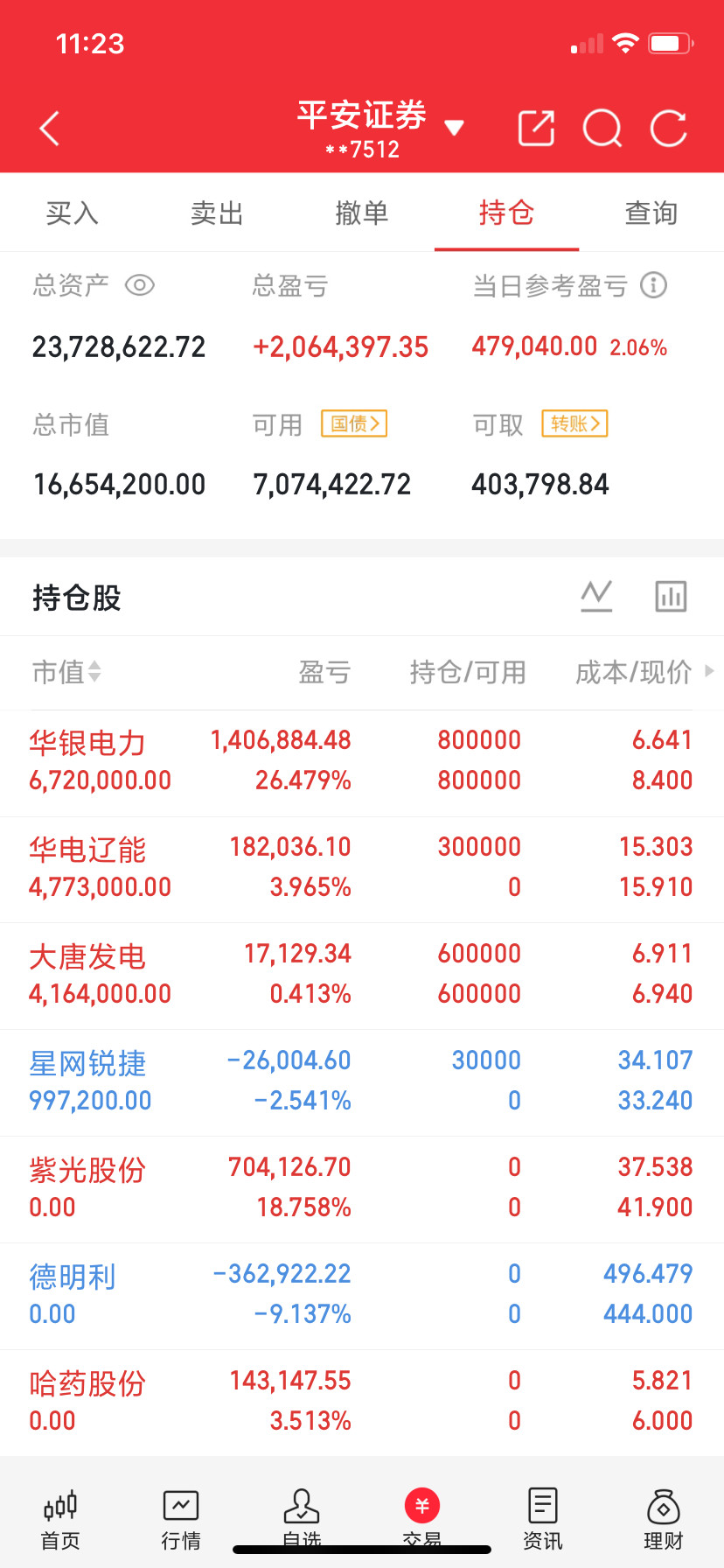Open the 查询 tab
Viewport: 724px width, 1568px height.
[651, 213]
